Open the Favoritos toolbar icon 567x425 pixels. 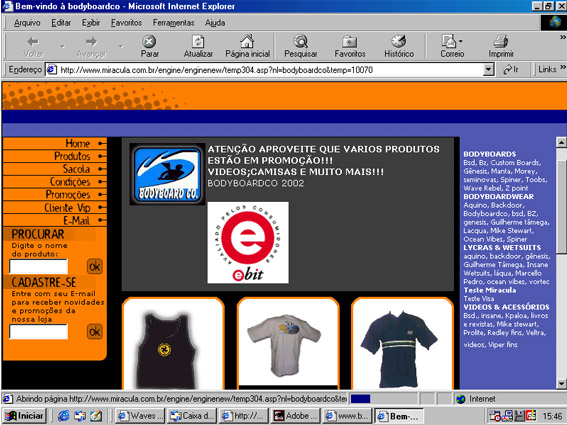point(349,42)
